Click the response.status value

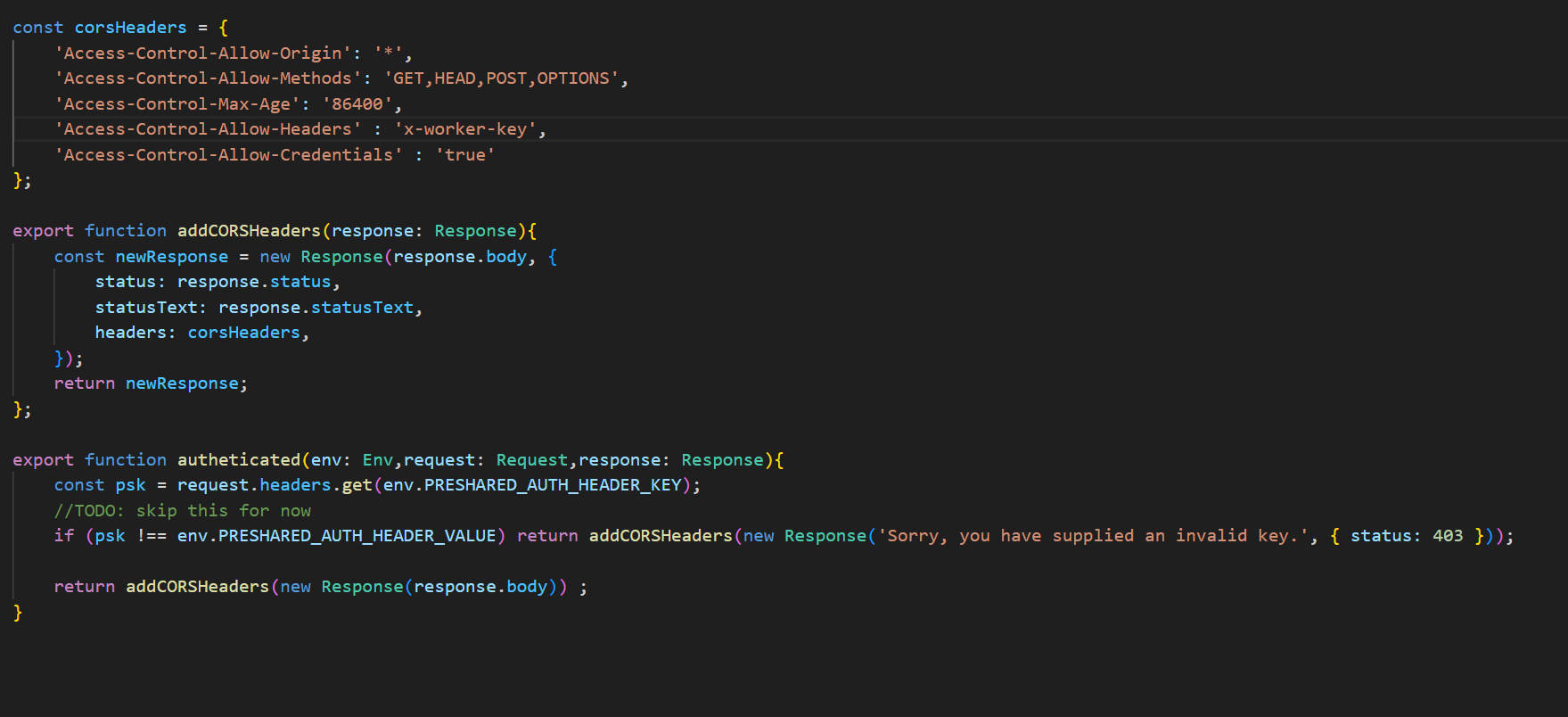[x=254, y=282]
